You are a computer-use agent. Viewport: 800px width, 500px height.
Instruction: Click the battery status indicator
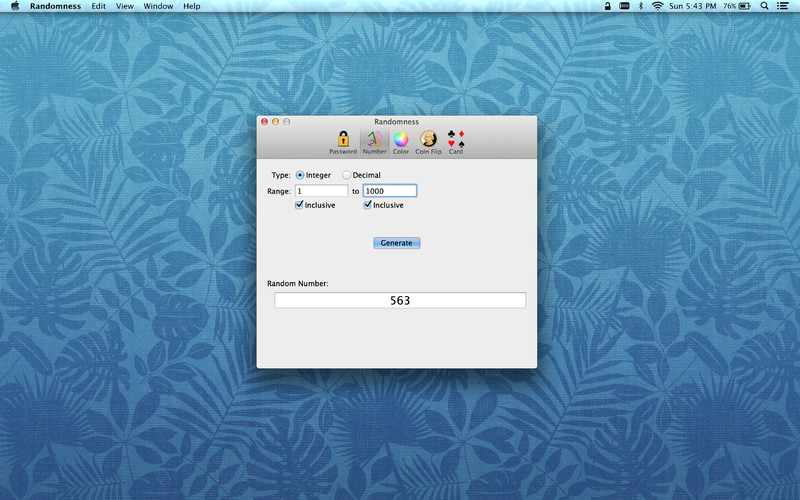click(x=737, y=6)
